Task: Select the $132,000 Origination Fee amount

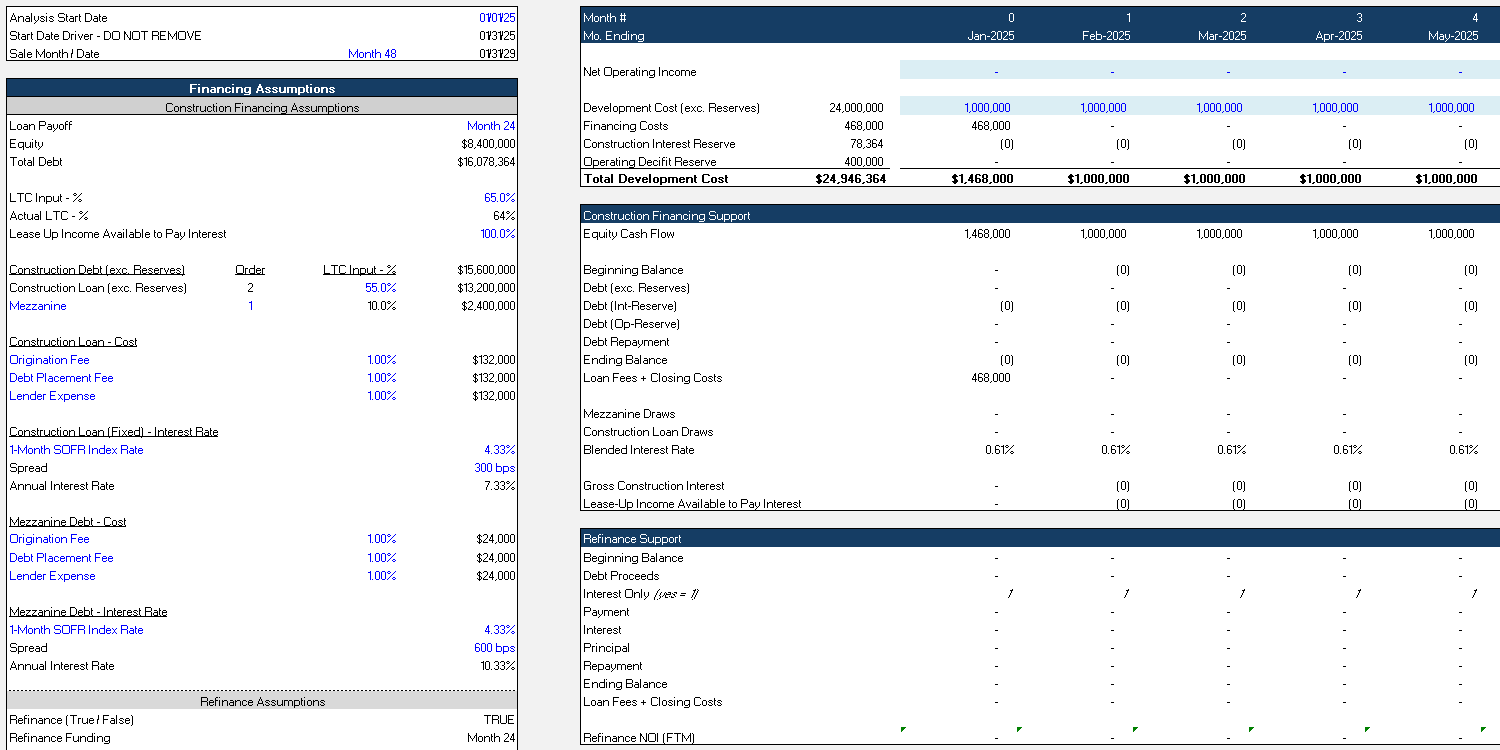Action: tap(494, 360)
